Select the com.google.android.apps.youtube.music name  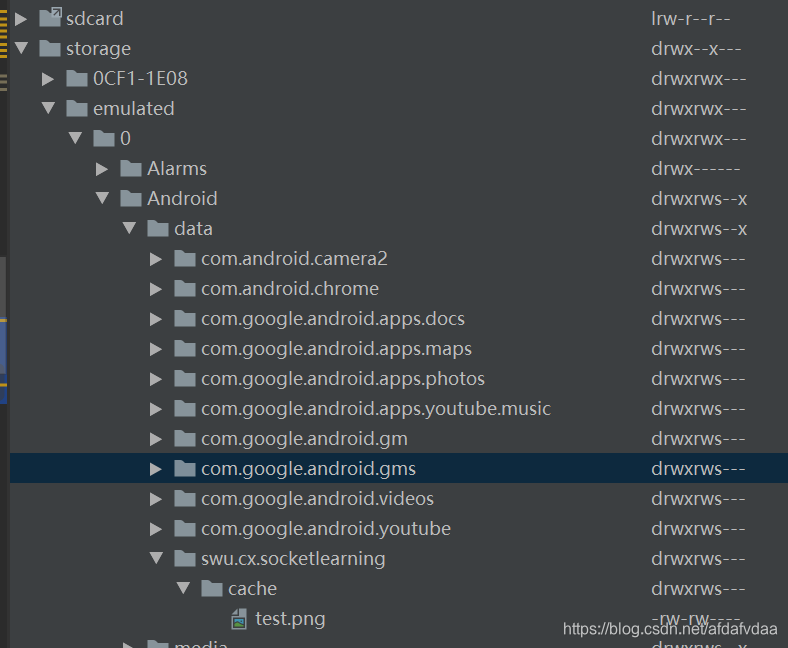click(x=376, y=409)
